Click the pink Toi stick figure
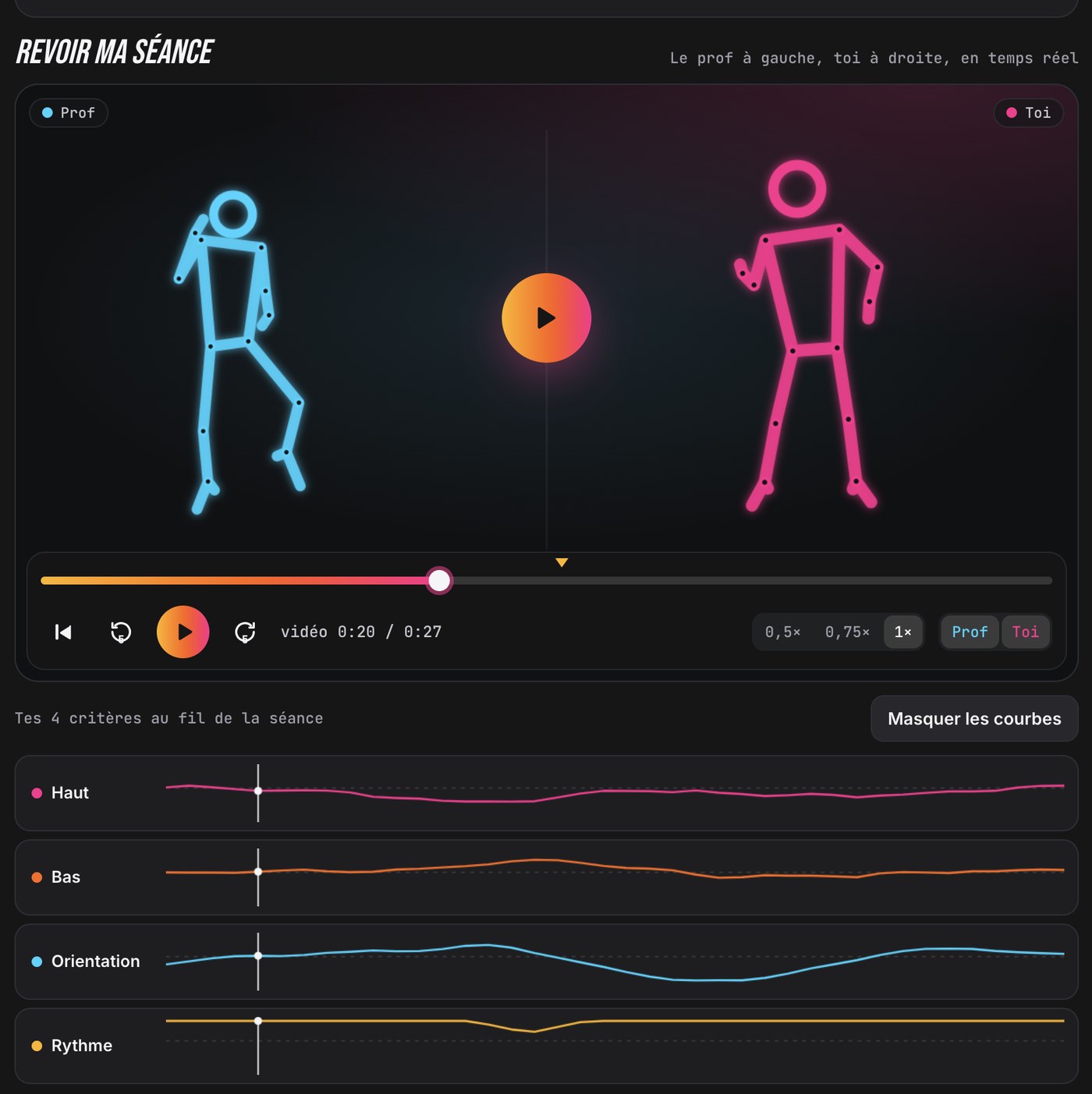This screenshot has width=1092, height=1094. click(x=807, y=335)
